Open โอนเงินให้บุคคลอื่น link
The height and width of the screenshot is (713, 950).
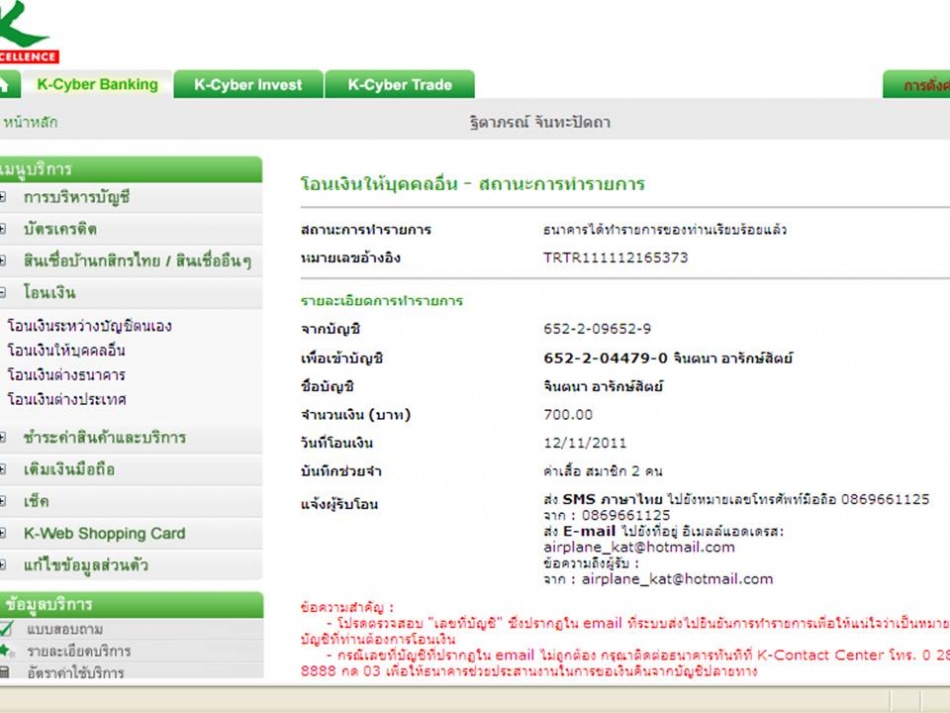coord(66,351)
